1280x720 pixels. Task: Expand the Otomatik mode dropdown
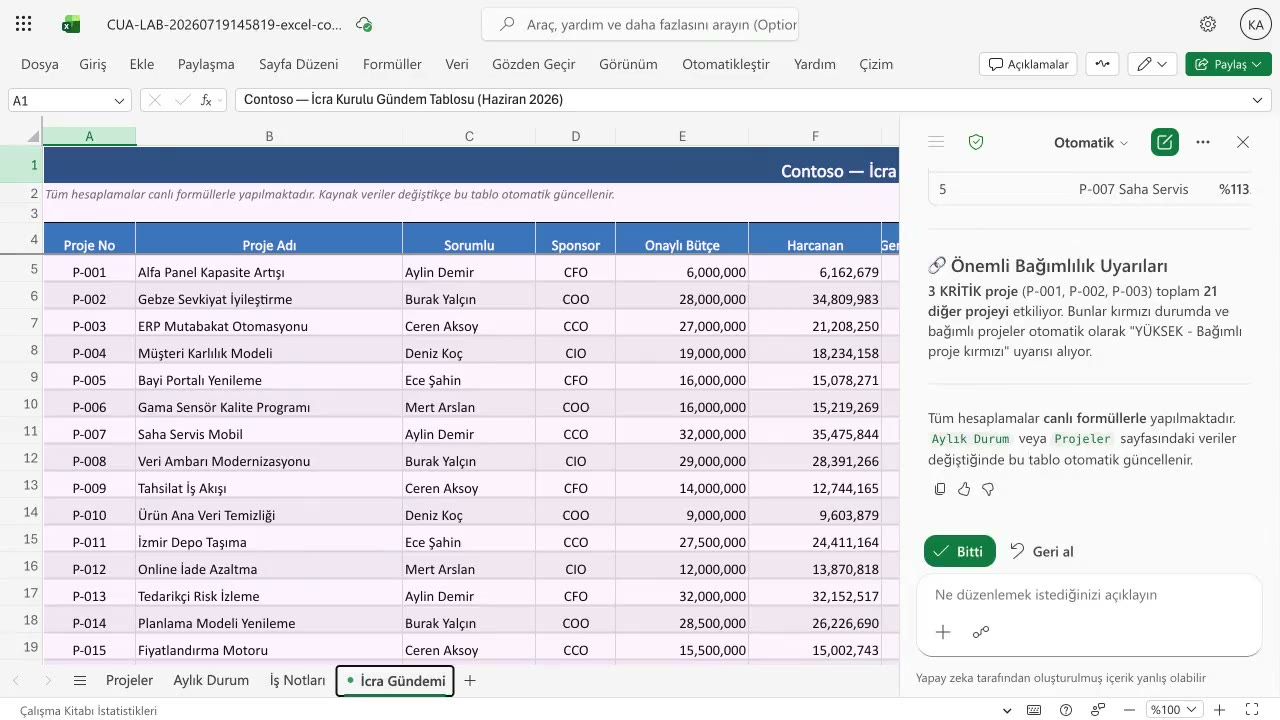click(x=1091, y=142)
